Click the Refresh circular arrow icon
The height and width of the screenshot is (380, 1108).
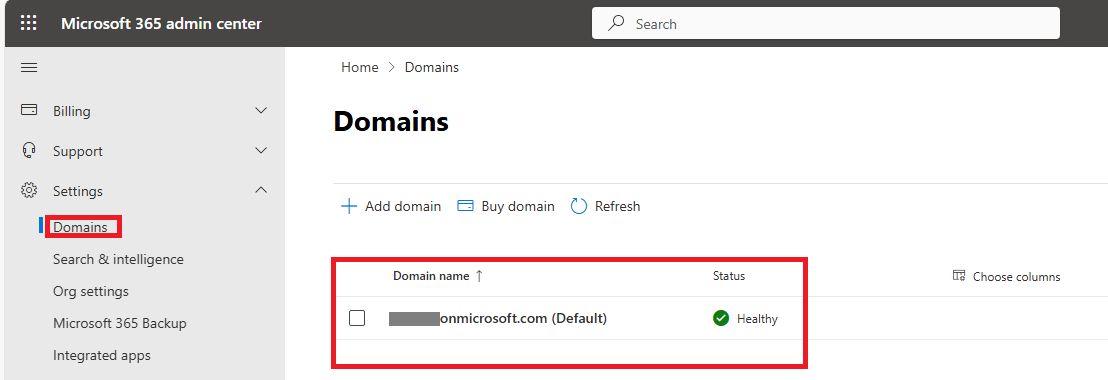point(579,206)
